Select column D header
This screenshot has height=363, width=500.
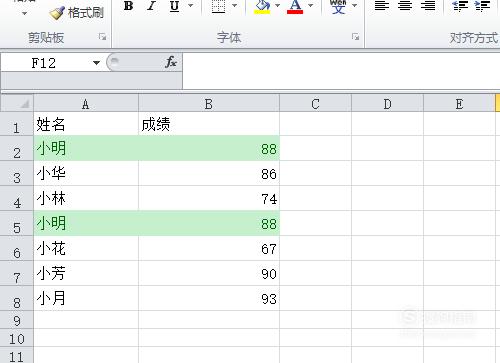387,104
